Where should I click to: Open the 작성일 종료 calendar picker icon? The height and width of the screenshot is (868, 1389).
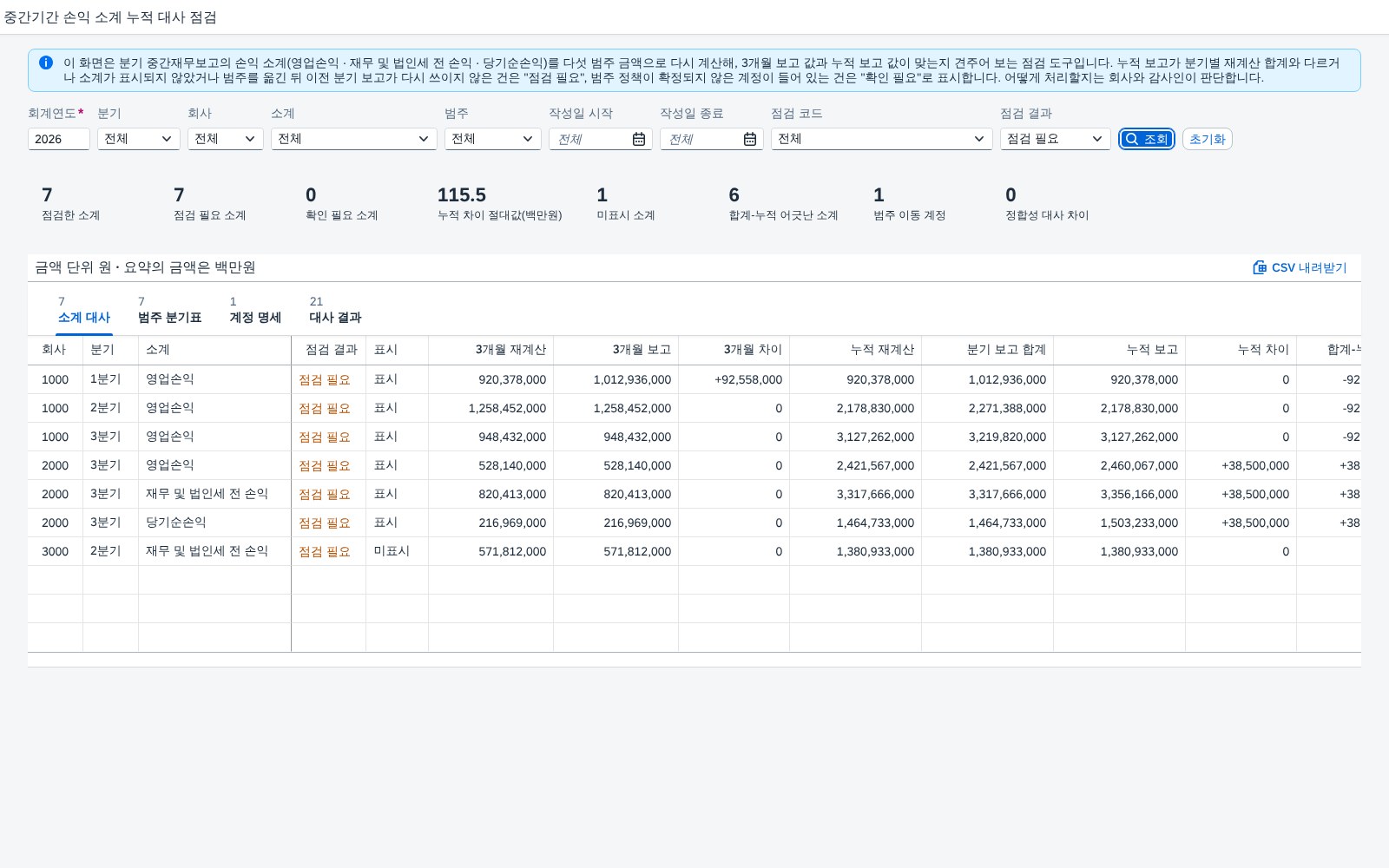tap(750, 139)
